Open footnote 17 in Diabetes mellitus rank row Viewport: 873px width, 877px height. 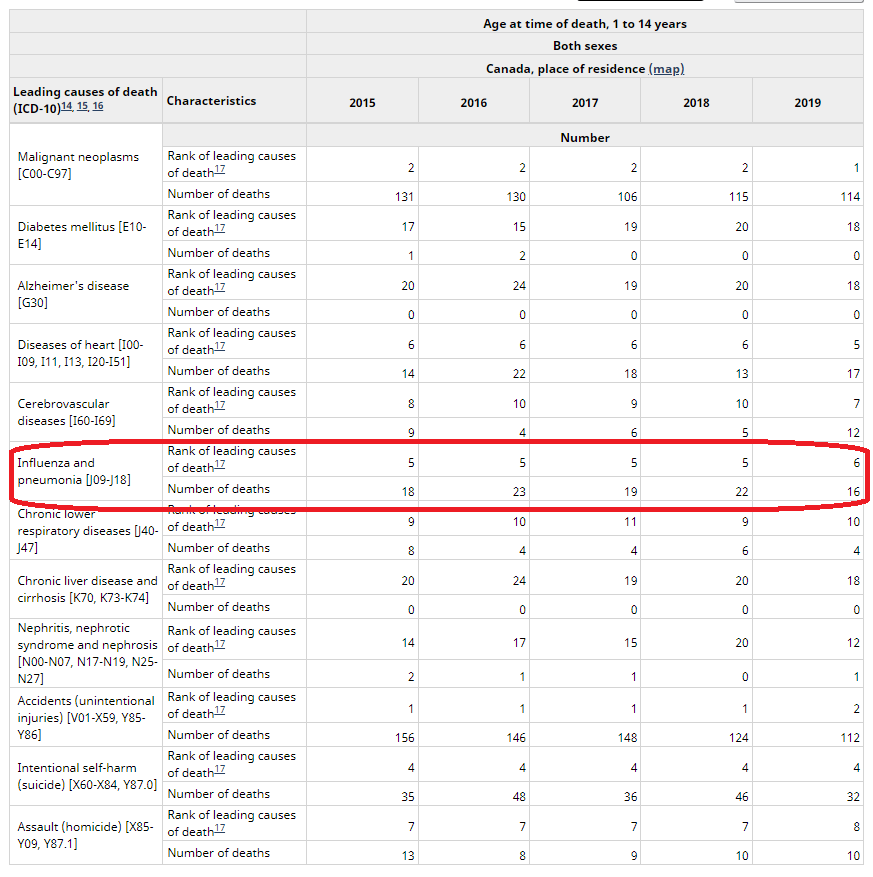tap(220, 228)
